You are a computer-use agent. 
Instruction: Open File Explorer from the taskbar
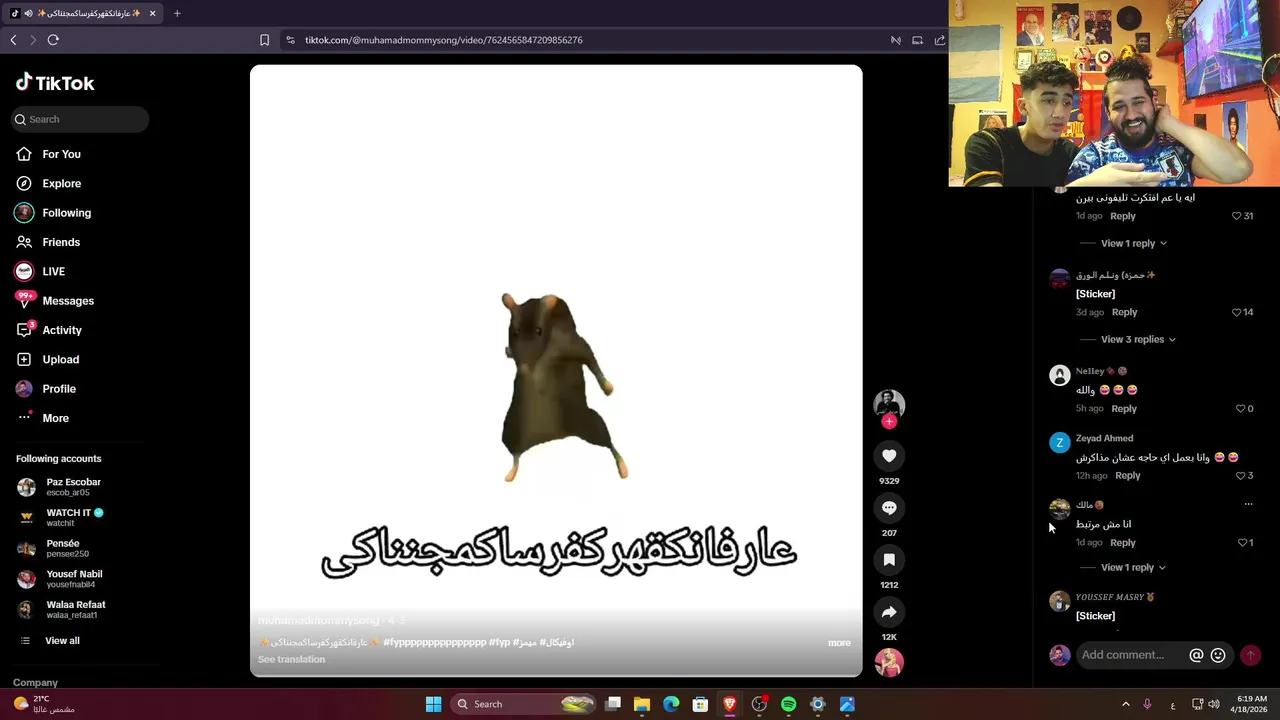point(642,704)
